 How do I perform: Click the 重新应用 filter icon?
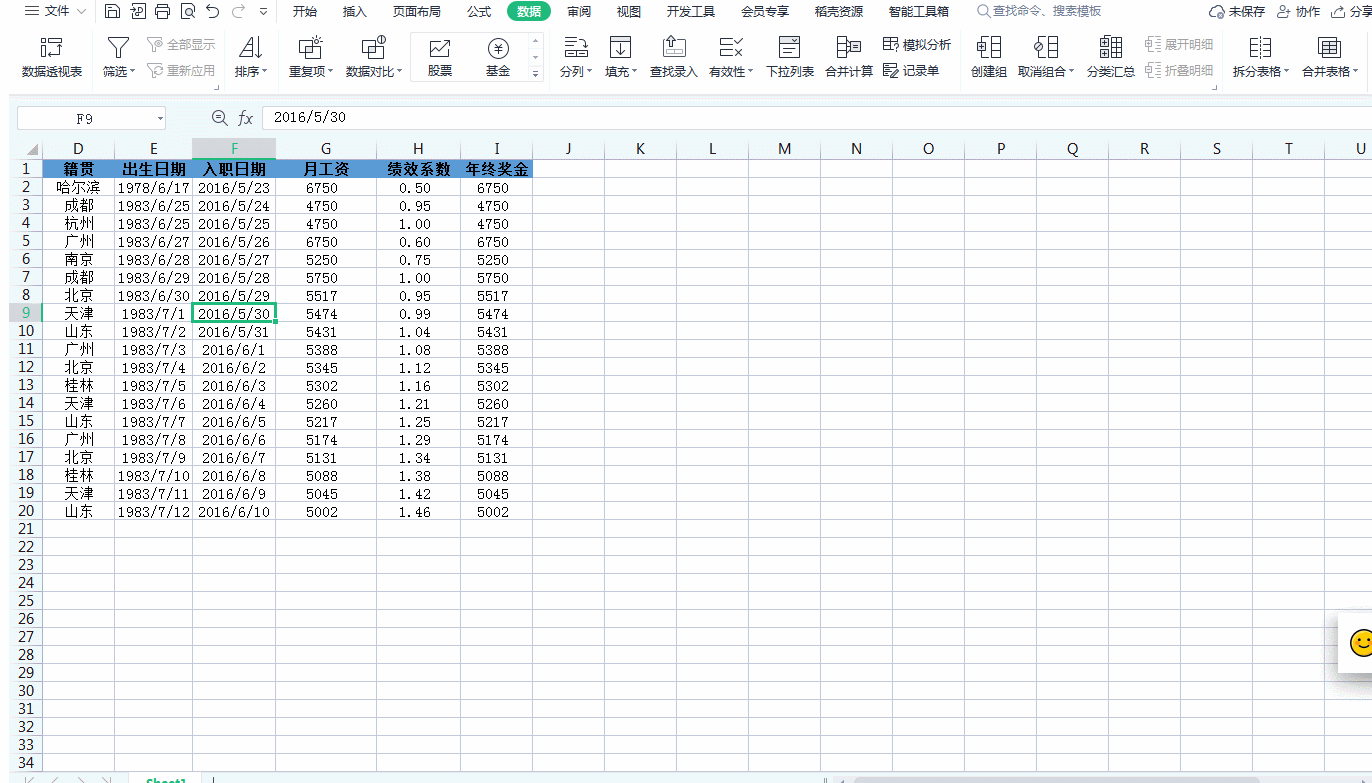155,71
